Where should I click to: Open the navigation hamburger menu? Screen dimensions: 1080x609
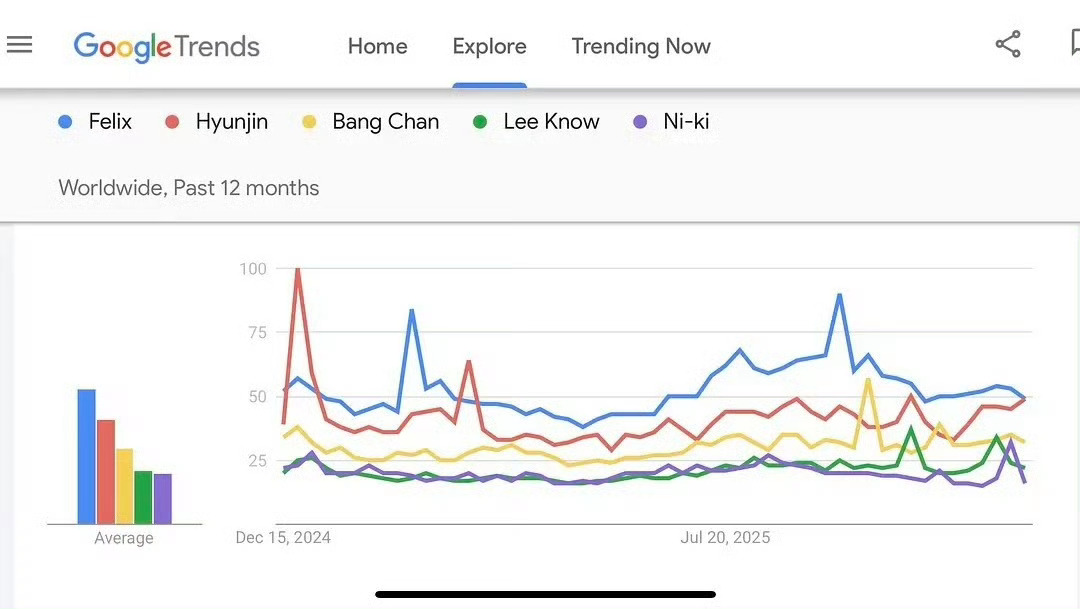coord(20,44)
